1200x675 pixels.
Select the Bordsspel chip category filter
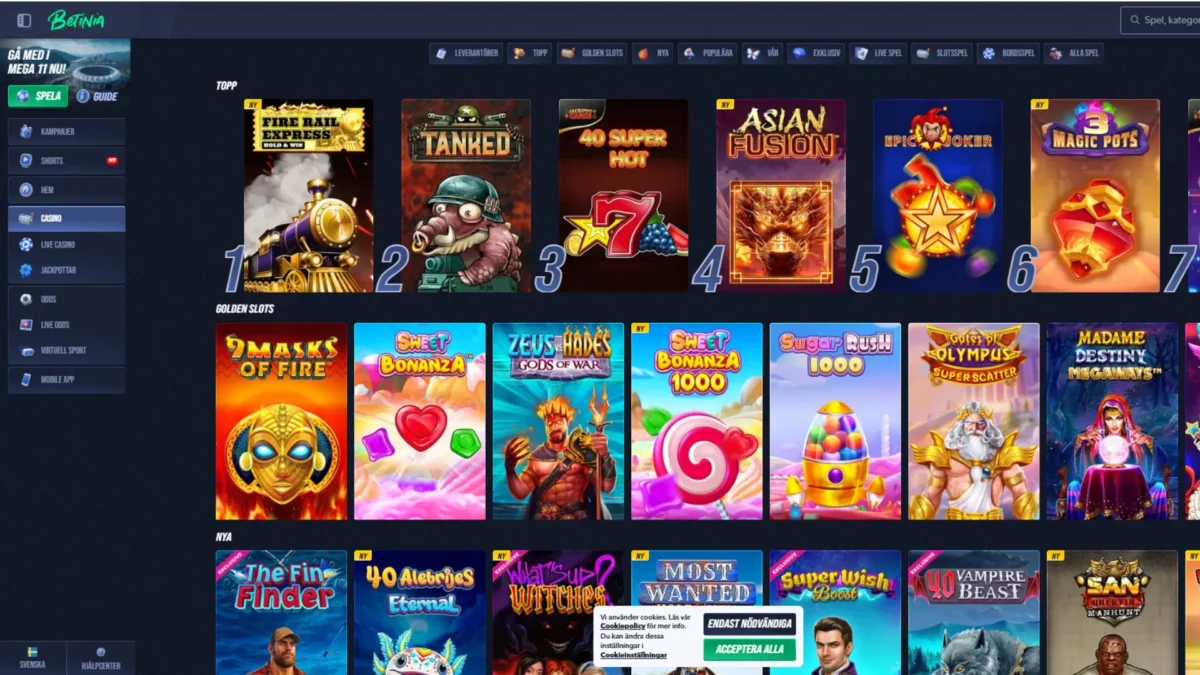[x=1008, y=53]
